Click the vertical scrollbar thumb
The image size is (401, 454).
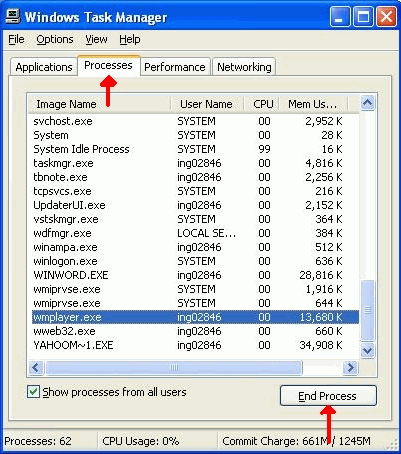coord(367,310)
